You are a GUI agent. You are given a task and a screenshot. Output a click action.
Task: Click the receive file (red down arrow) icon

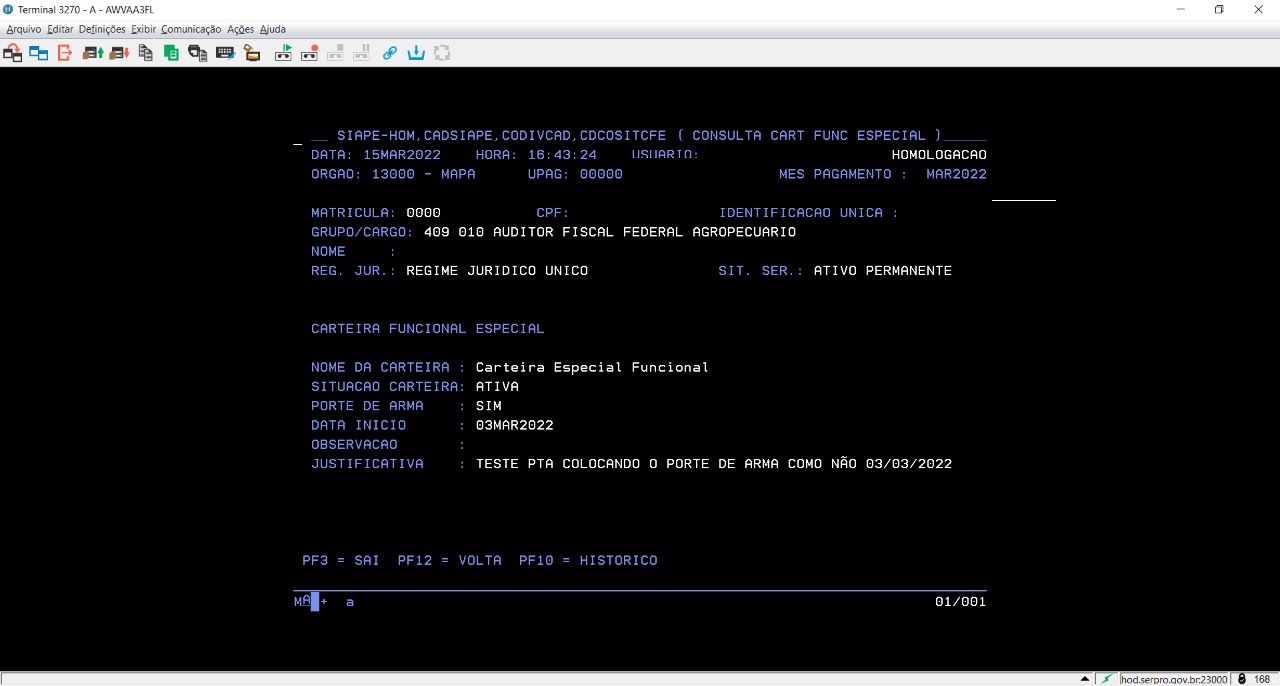click(119, 53)
